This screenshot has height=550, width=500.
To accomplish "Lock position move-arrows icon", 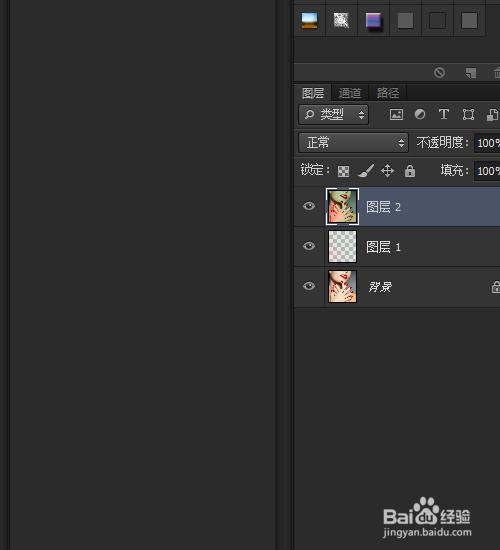I will coord(387,171).
